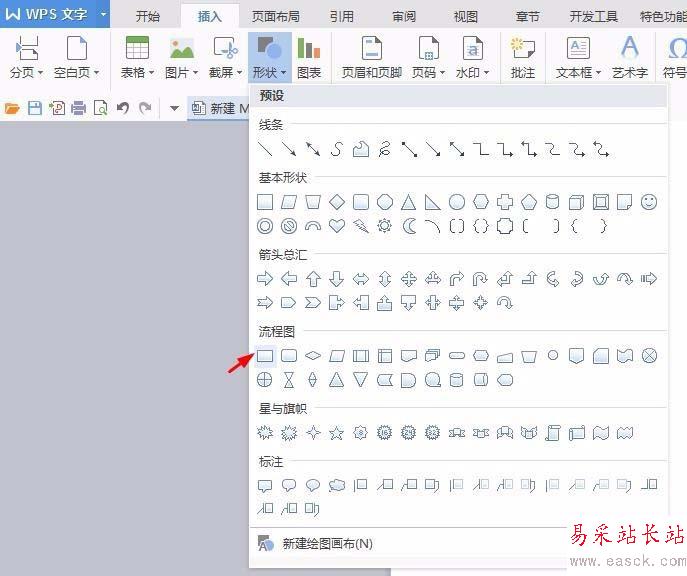Pick the 5-point star shape

[336, 433]
